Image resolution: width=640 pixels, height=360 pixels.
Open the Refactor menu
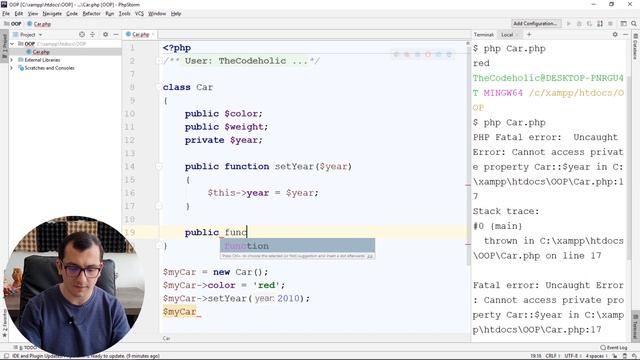pos(91,13)
